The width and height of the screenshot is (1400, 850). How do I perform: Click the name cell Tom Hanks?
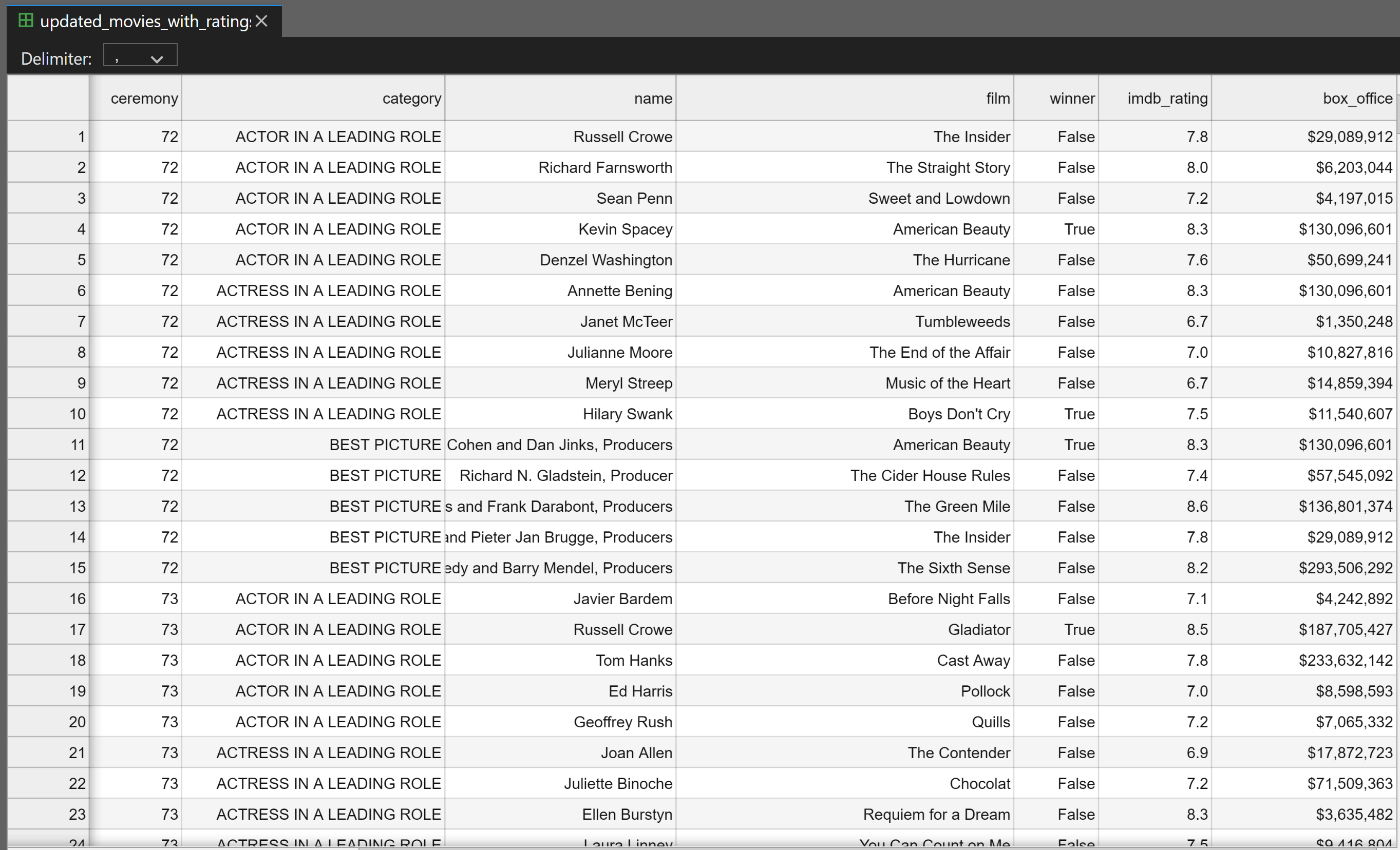click(560, 661)
